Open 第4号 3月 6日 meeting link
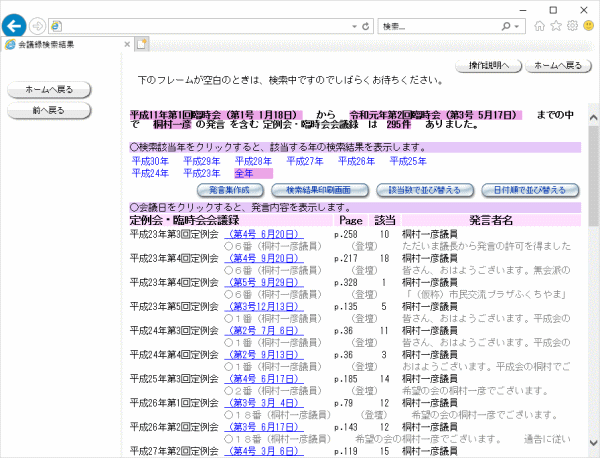This screenshot has width=600, height=458. coord(264,451)
